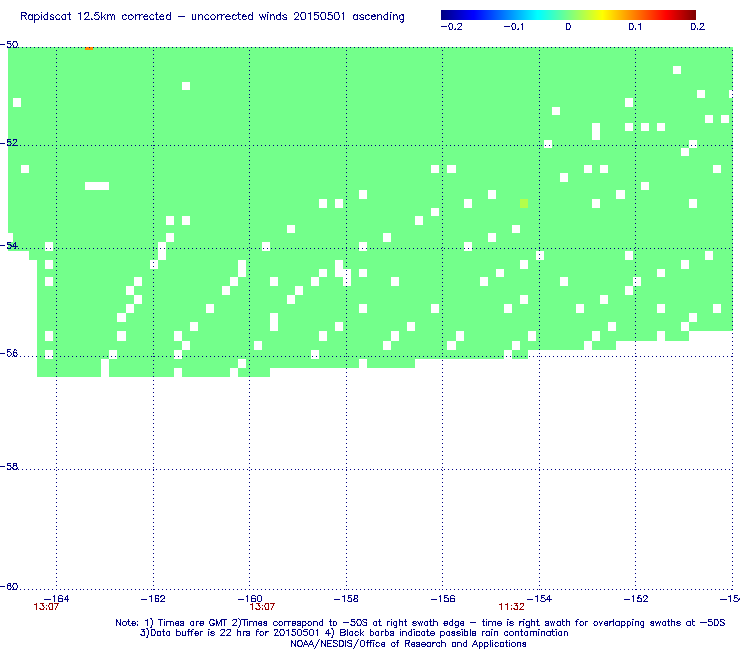Image resolution: width=740 pixels, height=650 pixels.
Task: Click the -154 longitude axis label
Action: [539, 599]
